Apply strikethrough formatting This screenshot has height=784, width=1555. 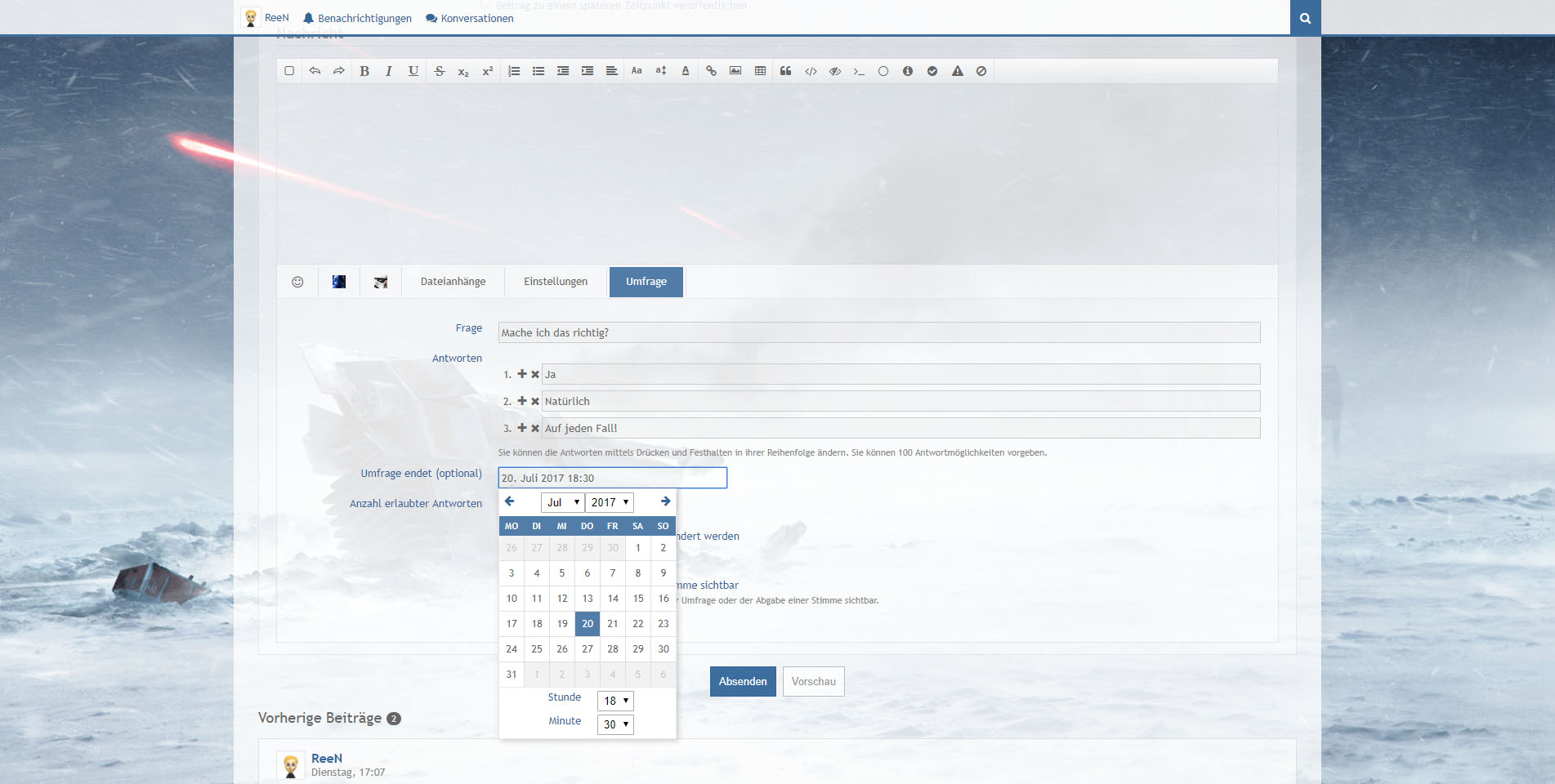click(440, 71)
